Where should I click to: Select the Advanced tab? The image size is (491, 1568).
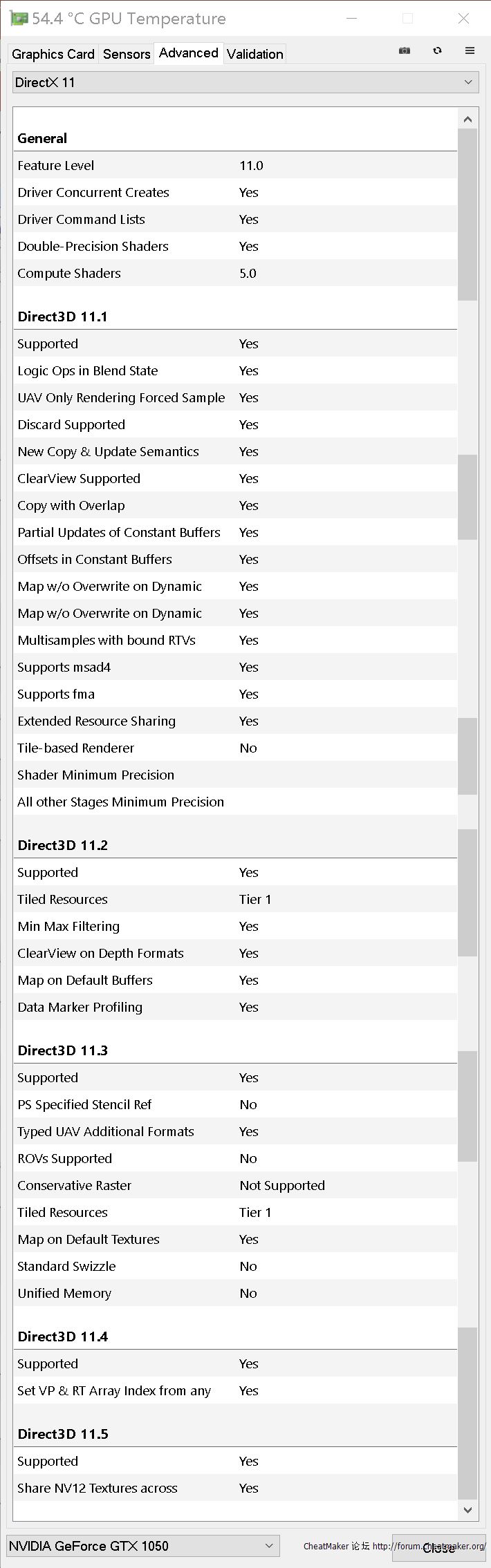click(188, 53)
